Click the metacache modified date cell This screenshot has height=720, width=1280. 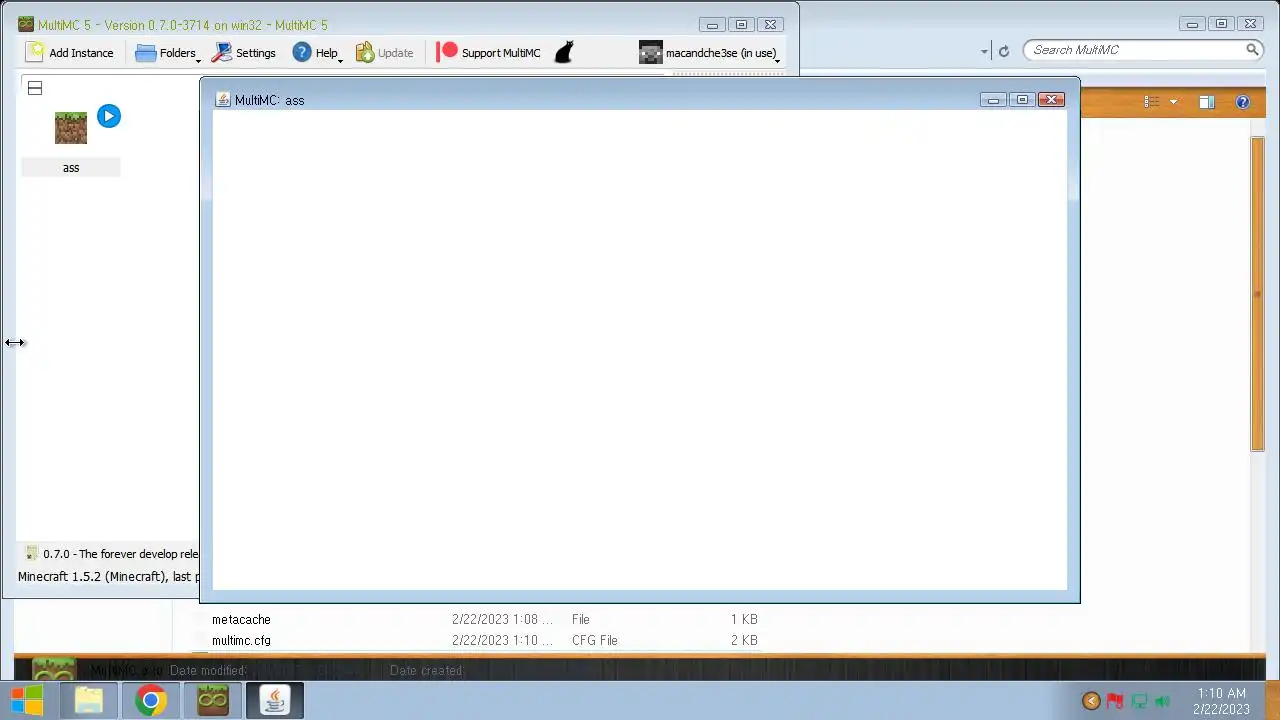(502, 620)
